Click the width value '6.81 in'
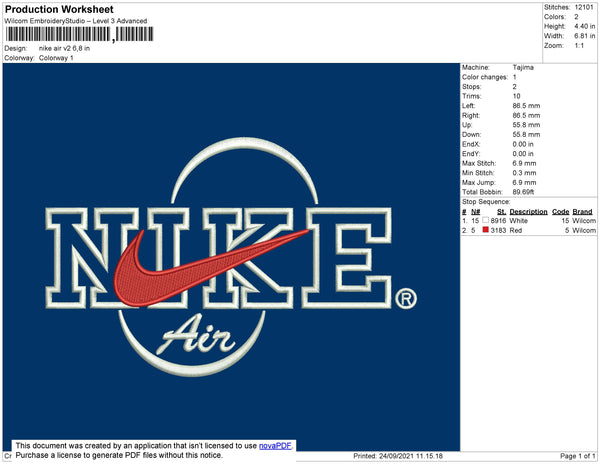This screenshot has height=464, width=600. pyautogui.click(x=585, y=36)
